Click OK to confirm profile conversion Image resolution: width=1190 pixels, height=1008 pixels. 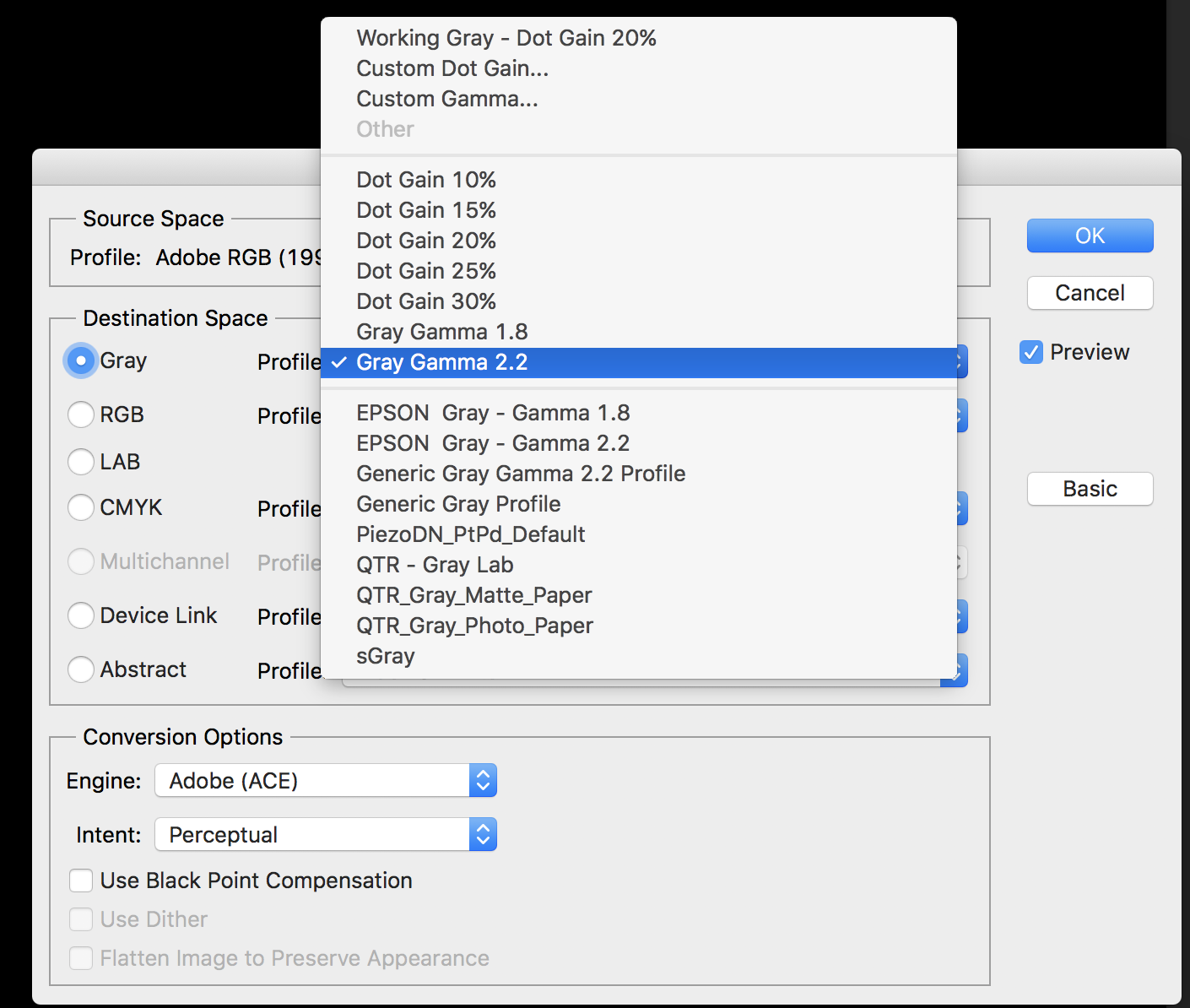(1090, 236)
